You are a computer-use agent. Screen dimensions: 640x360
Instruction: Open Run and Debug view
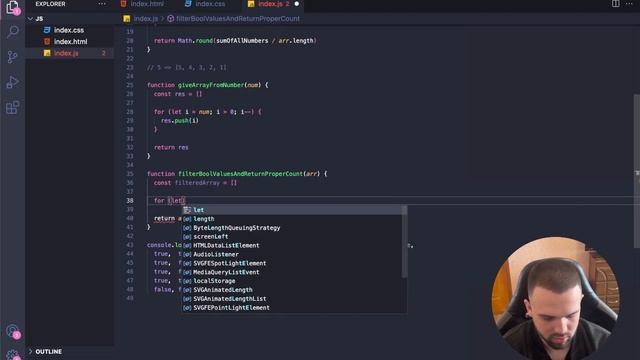[x=13, y=82]
